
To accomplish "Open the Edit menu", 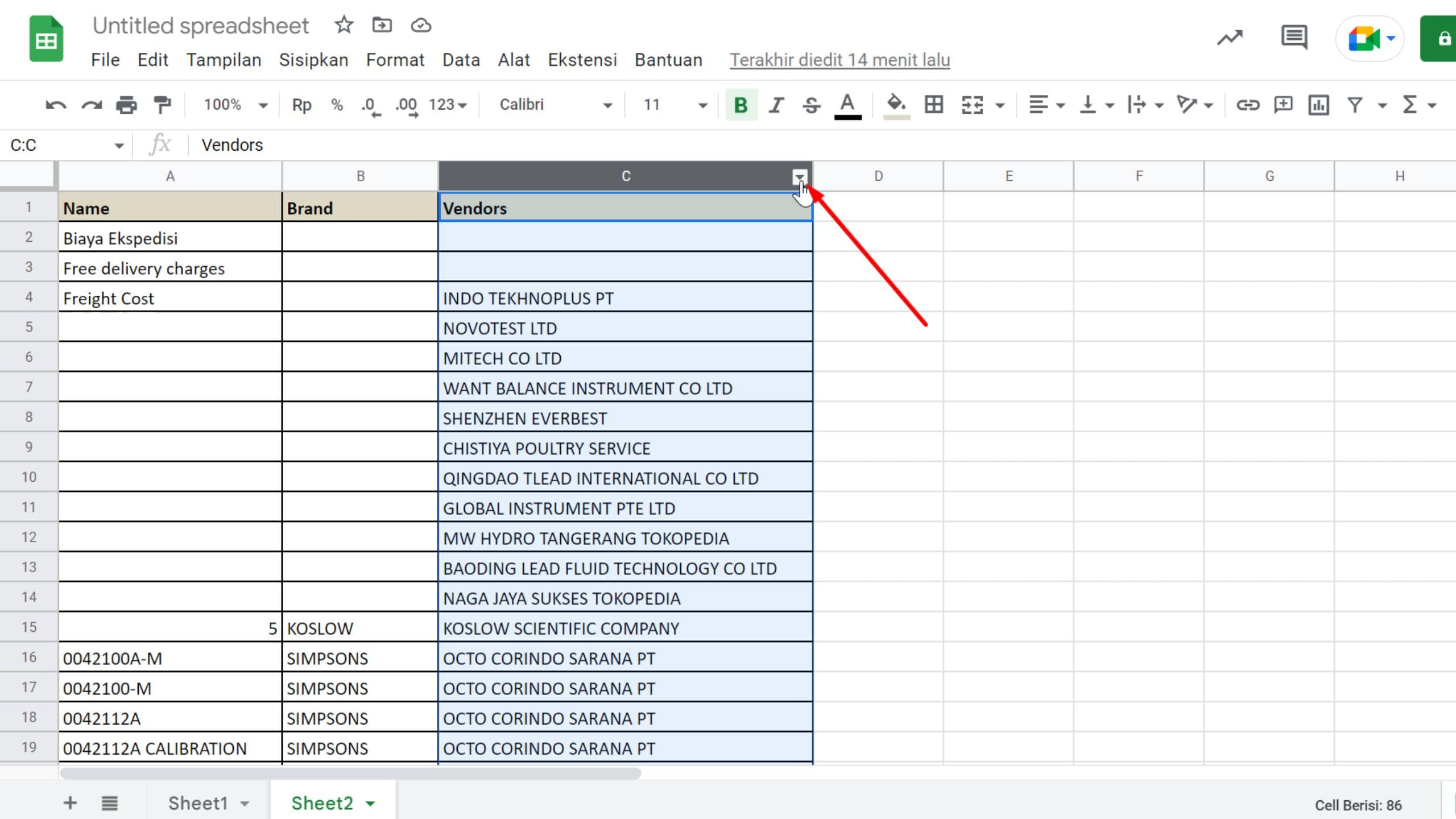I will [x=153, y=60].
